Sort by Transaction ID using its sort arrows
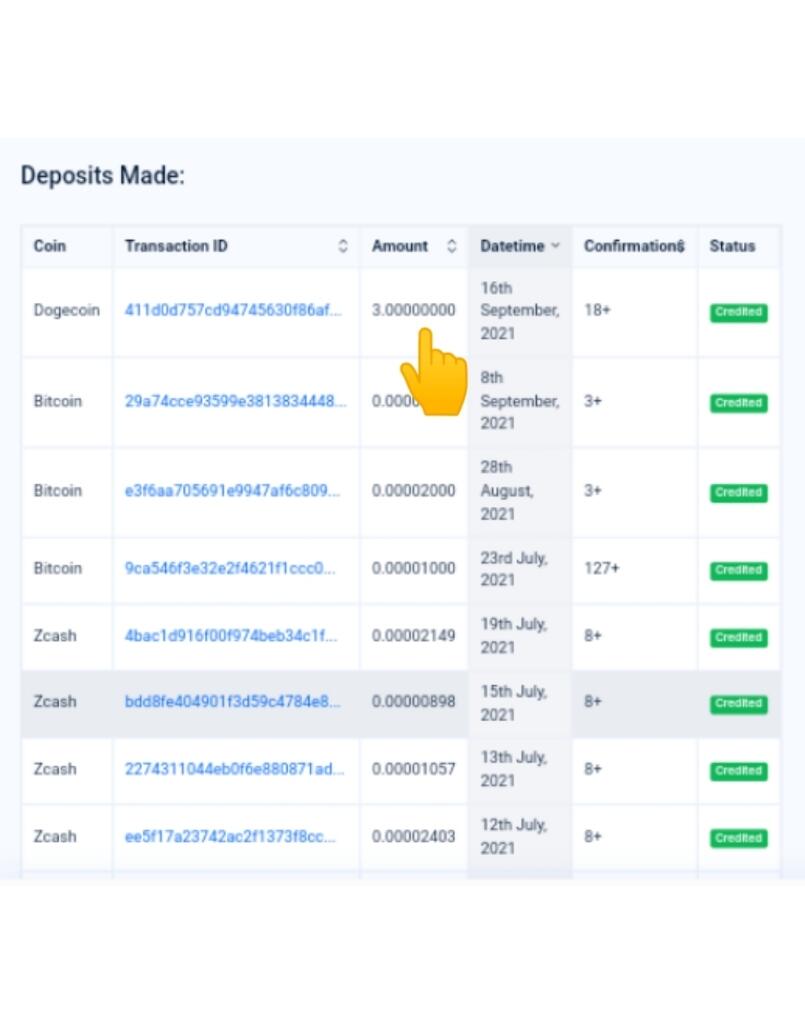805x1024 pixels. [x=343, y=246]
